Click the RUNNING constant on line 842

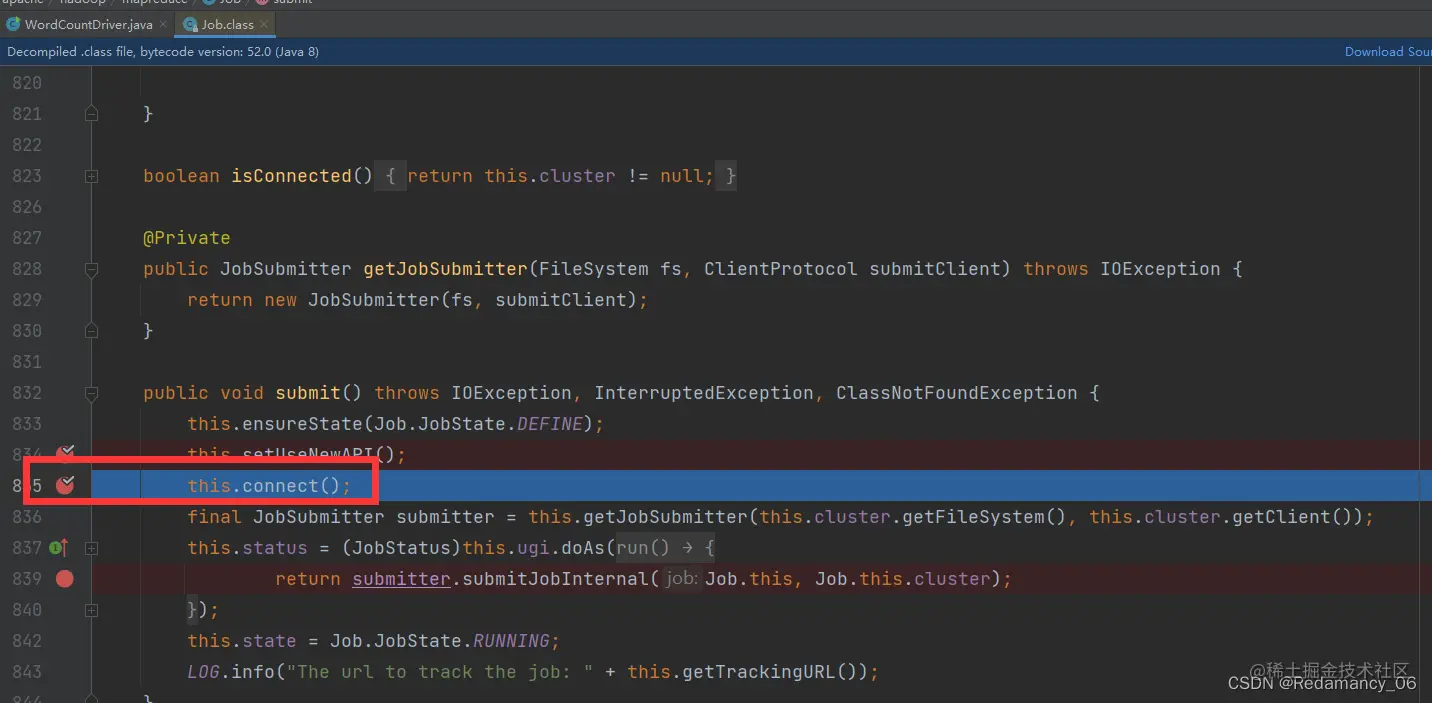tap(512, 641)
